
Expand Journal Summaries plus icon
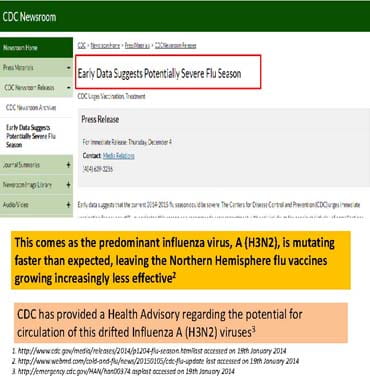68,165
